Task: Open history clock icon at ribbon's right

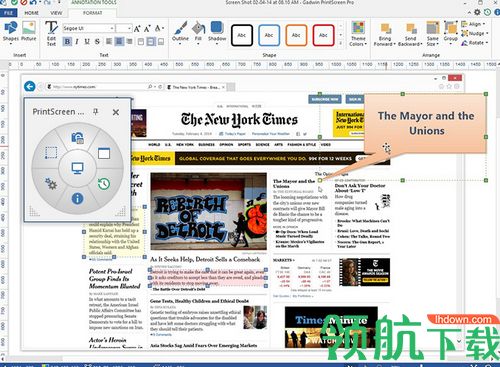Action: (x=487, y=12)
